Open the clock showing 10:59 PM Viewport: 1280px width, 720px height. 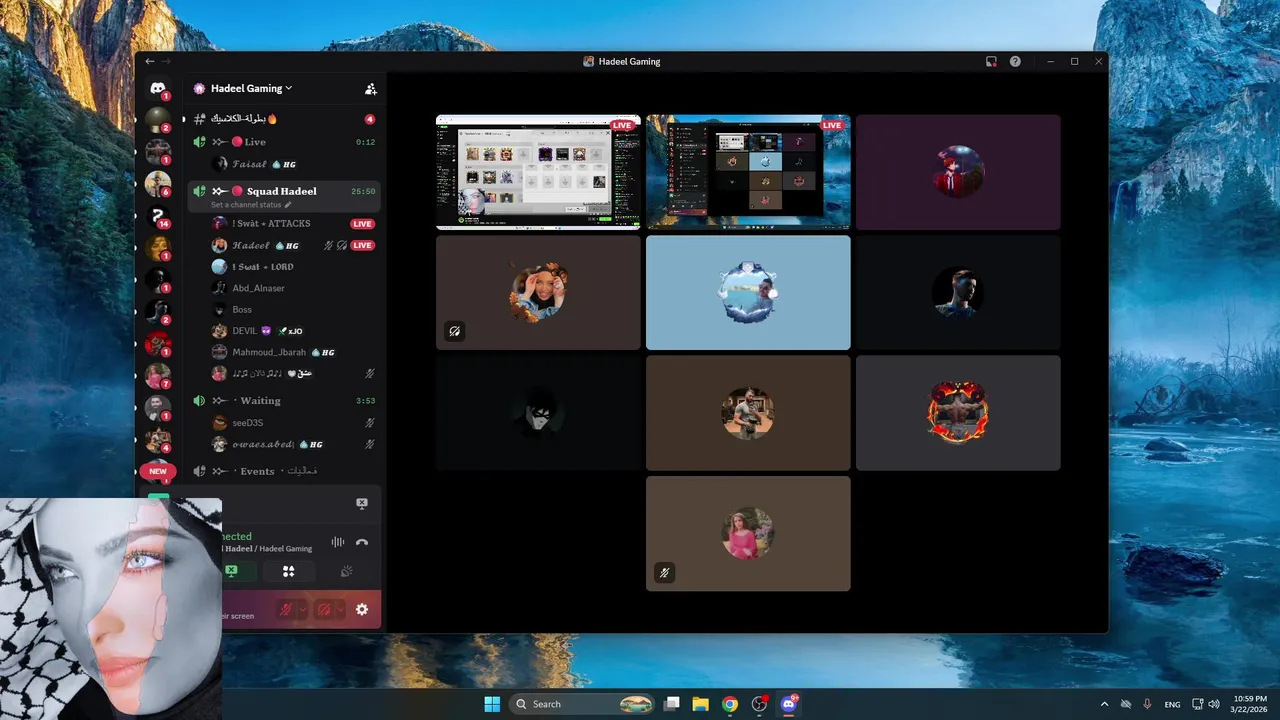(x=1250, y=704)
